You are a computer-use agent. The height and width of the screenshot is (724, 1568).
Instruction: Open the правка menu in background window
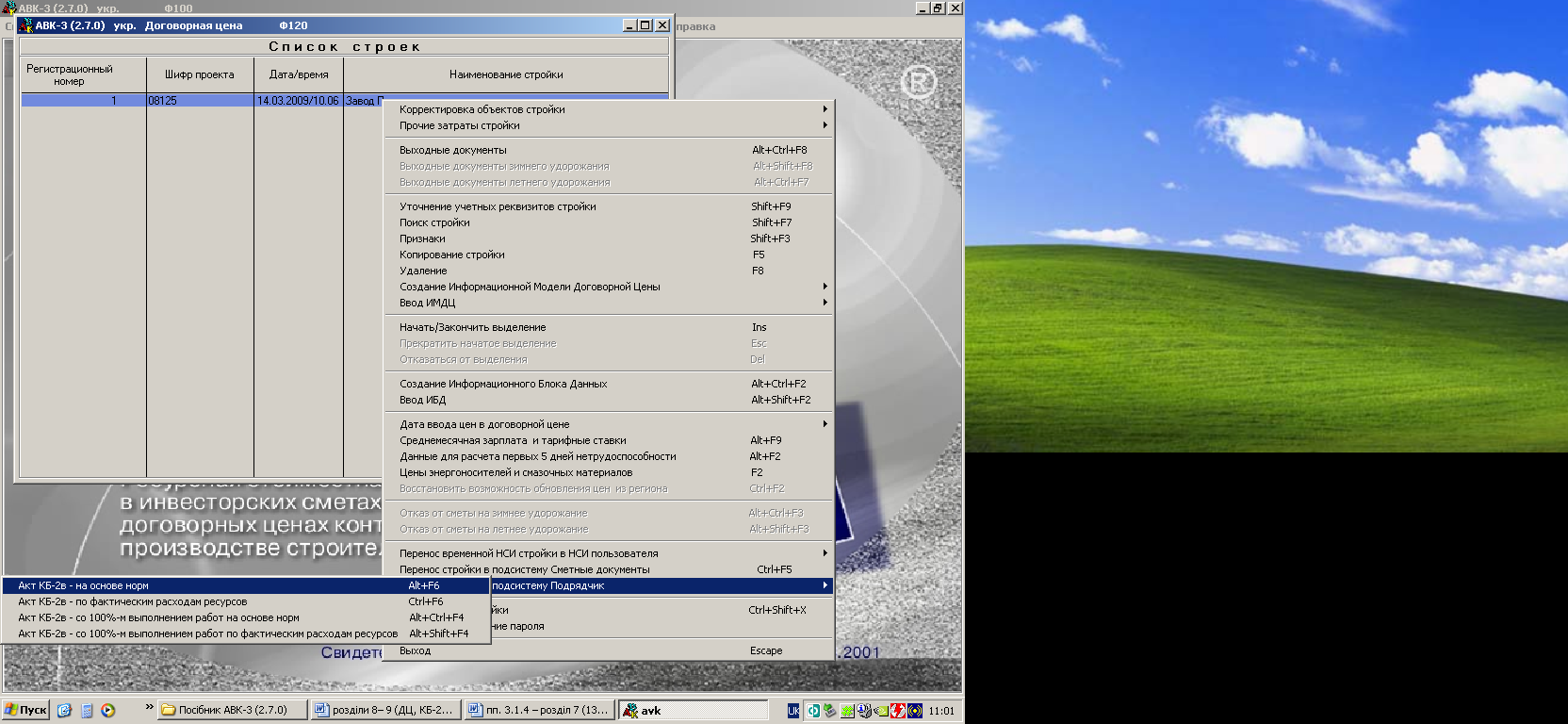(x=695, y=26)
